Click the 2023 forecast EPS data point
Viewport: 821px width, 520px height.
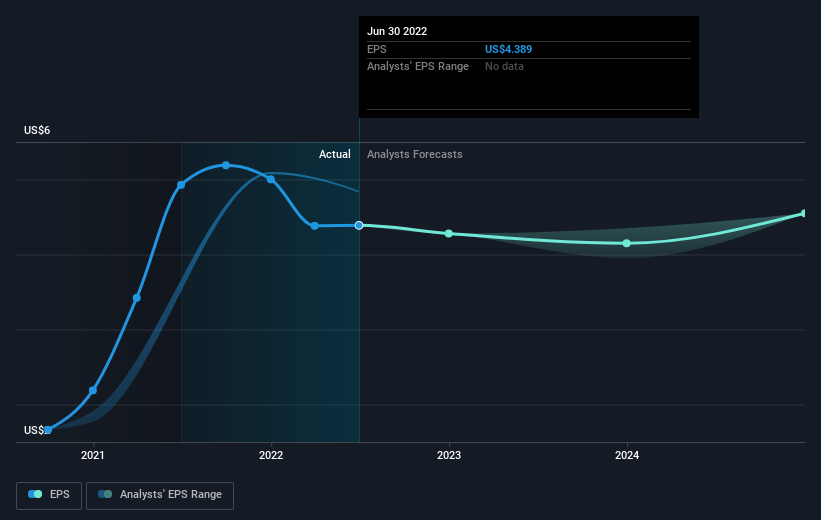pos(449,234)
